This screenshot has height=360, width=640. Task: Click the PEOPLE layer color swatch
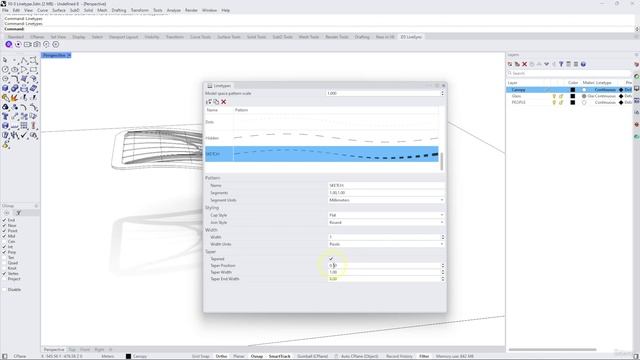[x=573, y=102]
